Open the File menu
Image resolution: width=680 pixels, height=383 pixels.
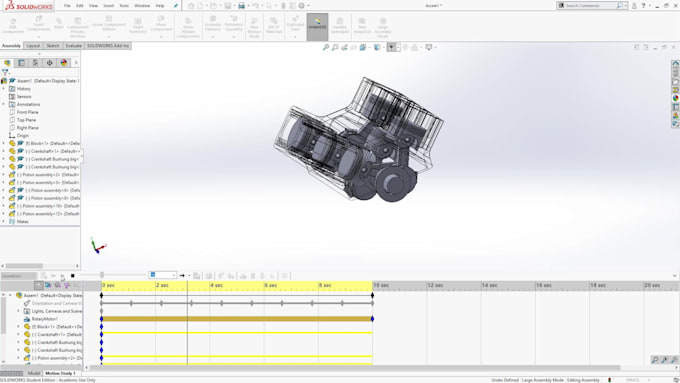(67, 6)
